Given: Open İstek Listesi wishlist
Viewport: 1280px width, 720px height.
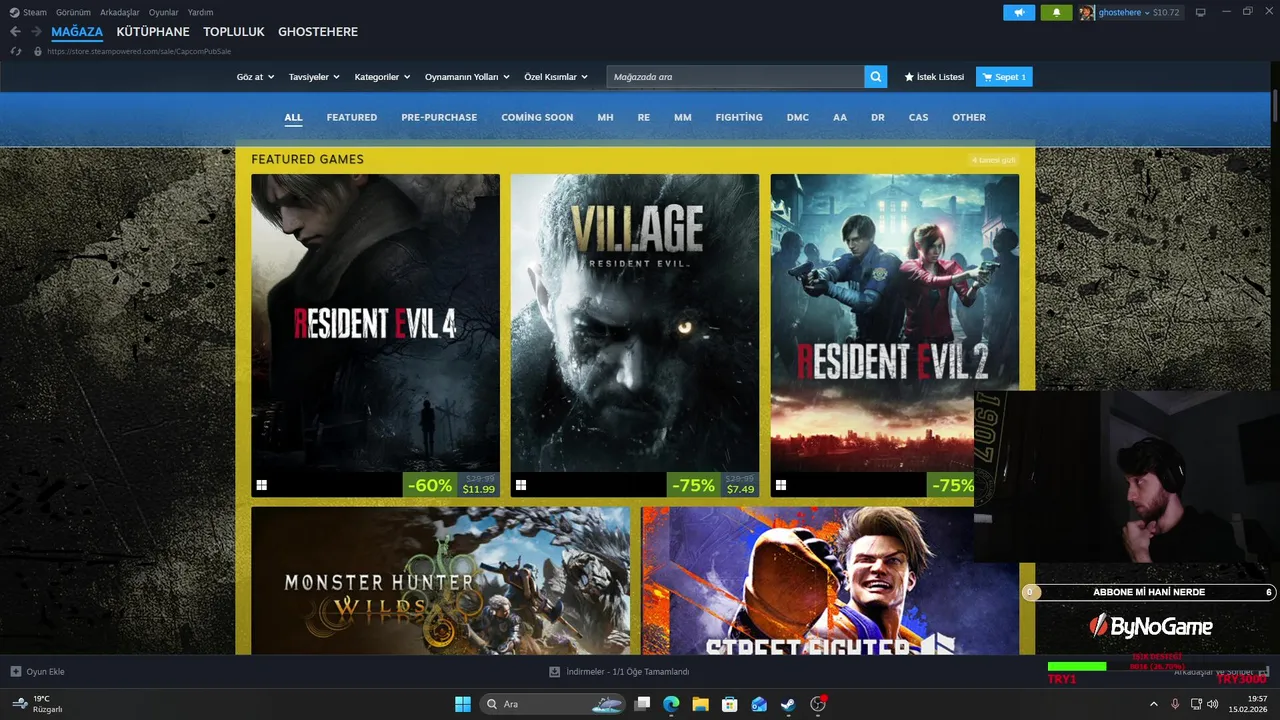Looking at the screenshot, I should (x=934, y=77).
